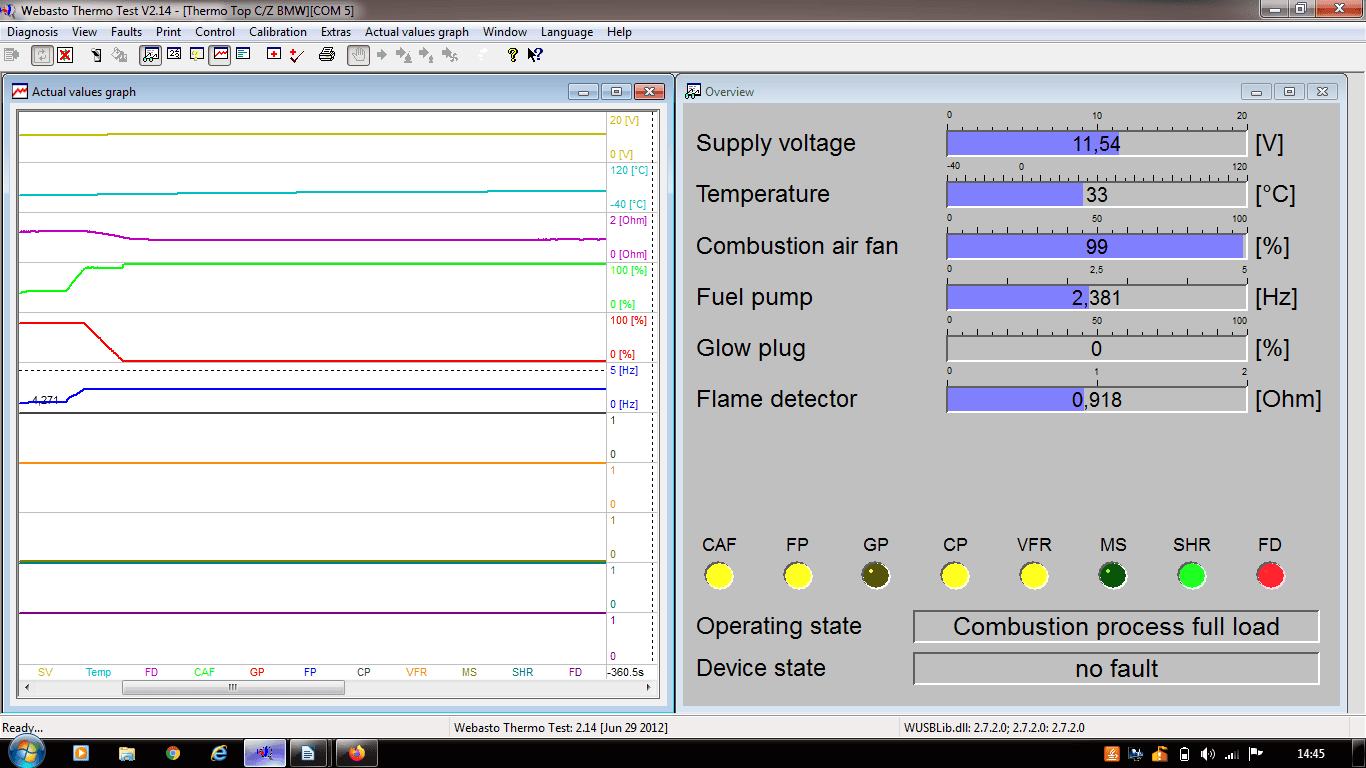Click the red FD status LED
Screen dimensions: 1366x768
click(1270, 576)
